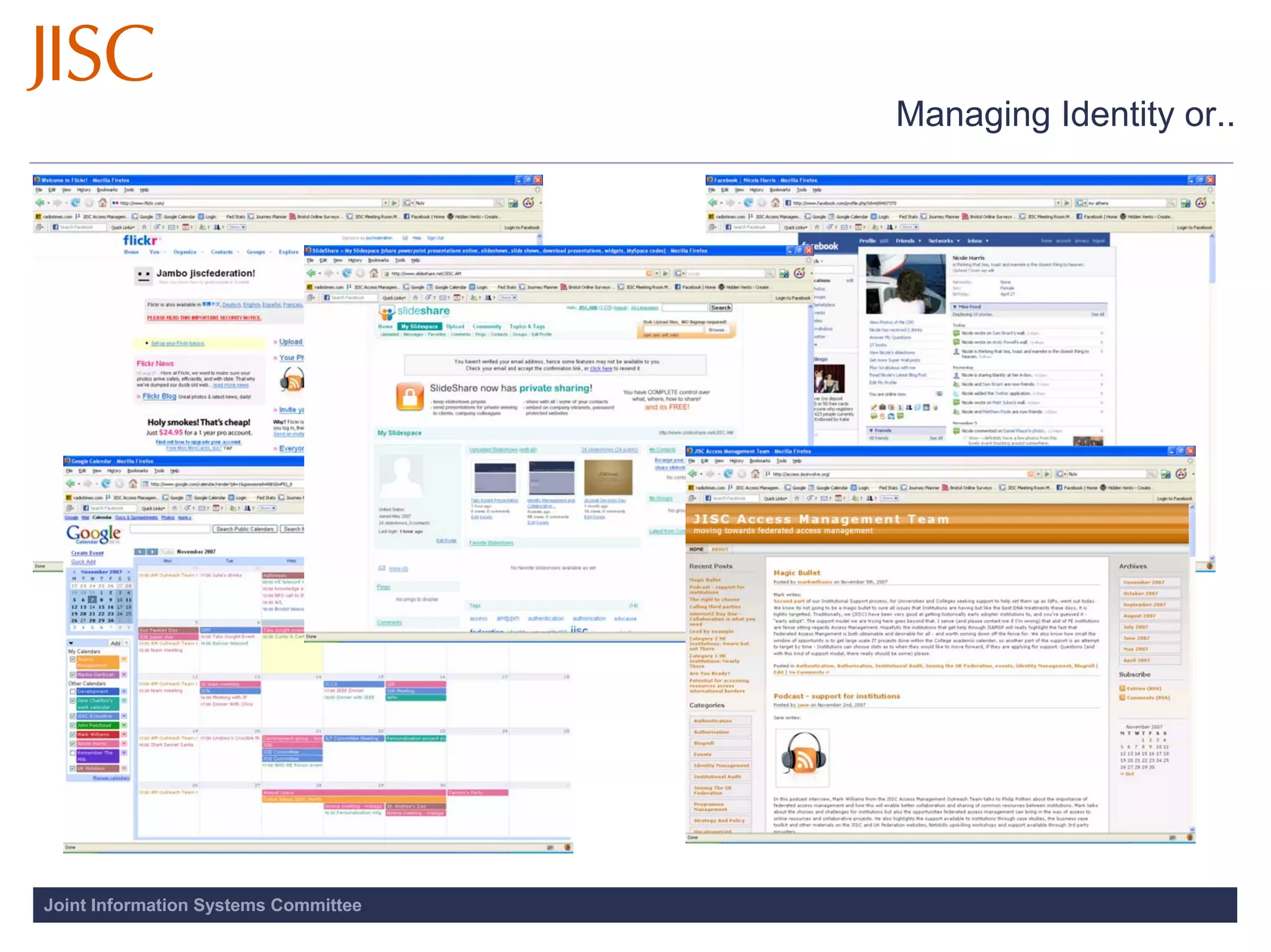Image resolution: width=1271 pixels, height=952 pixels.
Task: Open Bookmarks menu in Flickr Firefox window
Action: point(107,190)
